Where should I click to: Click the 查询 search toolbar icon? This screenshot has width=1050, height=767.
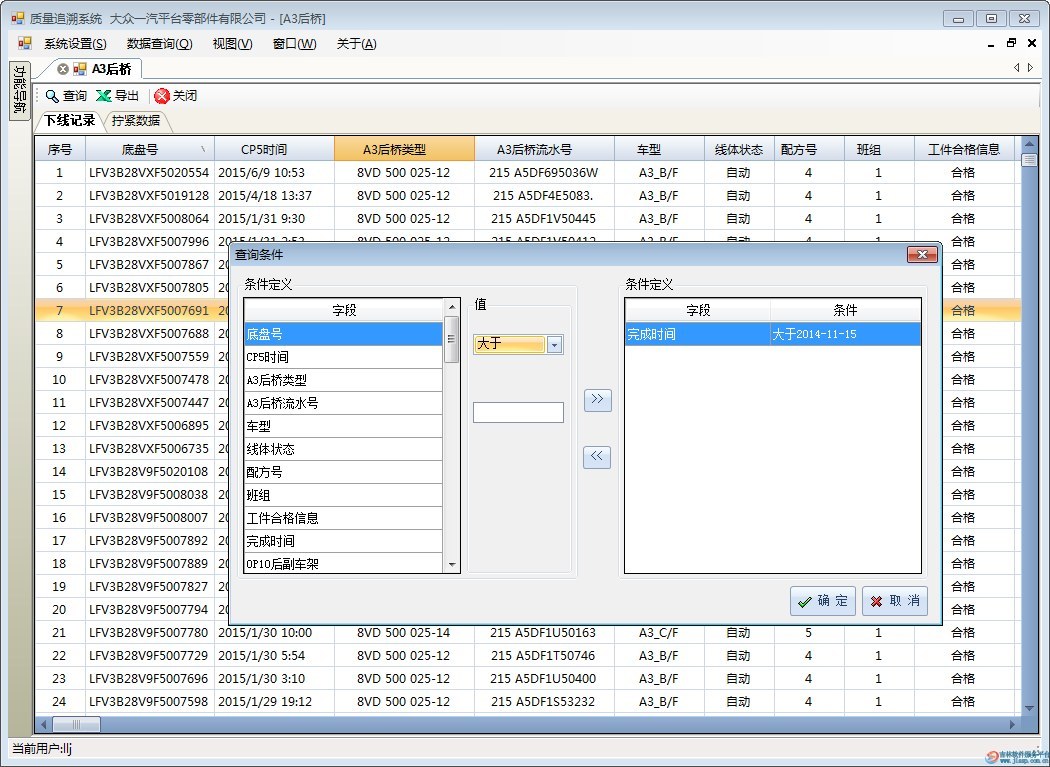coord(52,96)
